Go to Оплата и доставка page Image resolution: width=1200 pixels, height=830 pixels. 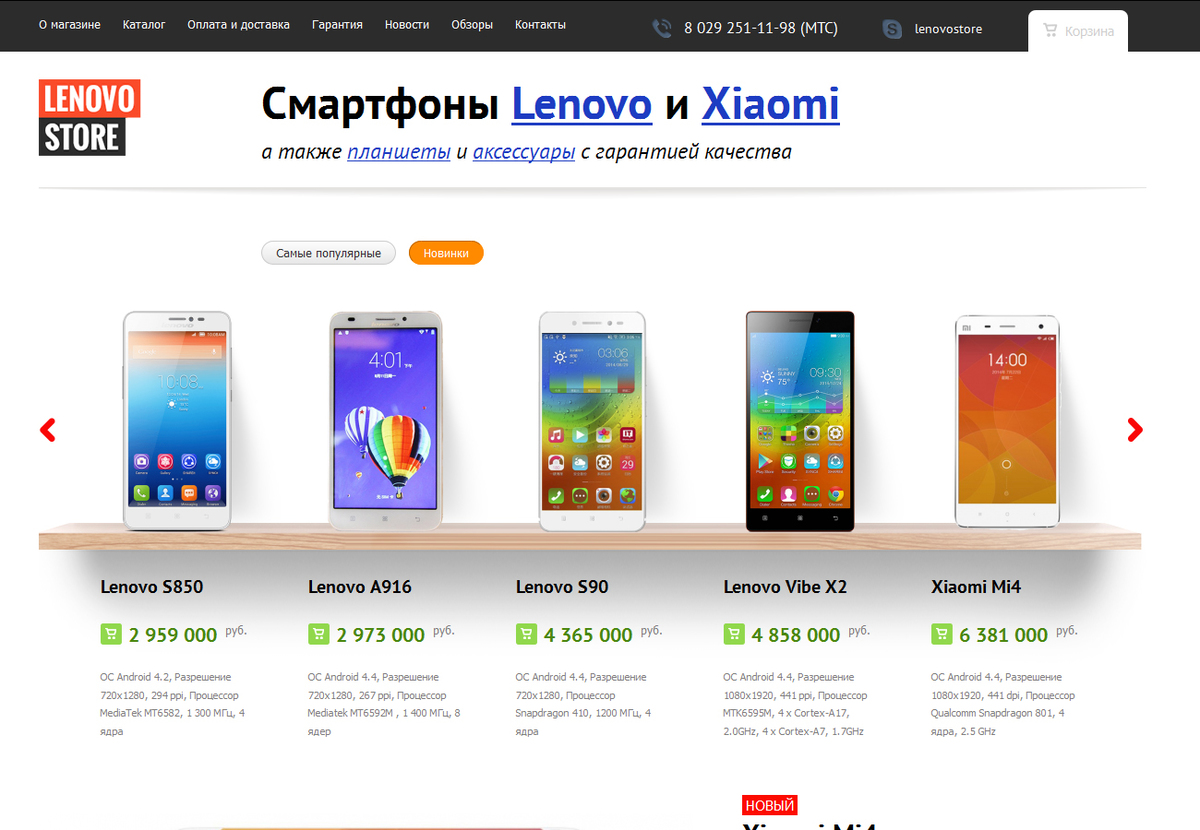[238, 25]
